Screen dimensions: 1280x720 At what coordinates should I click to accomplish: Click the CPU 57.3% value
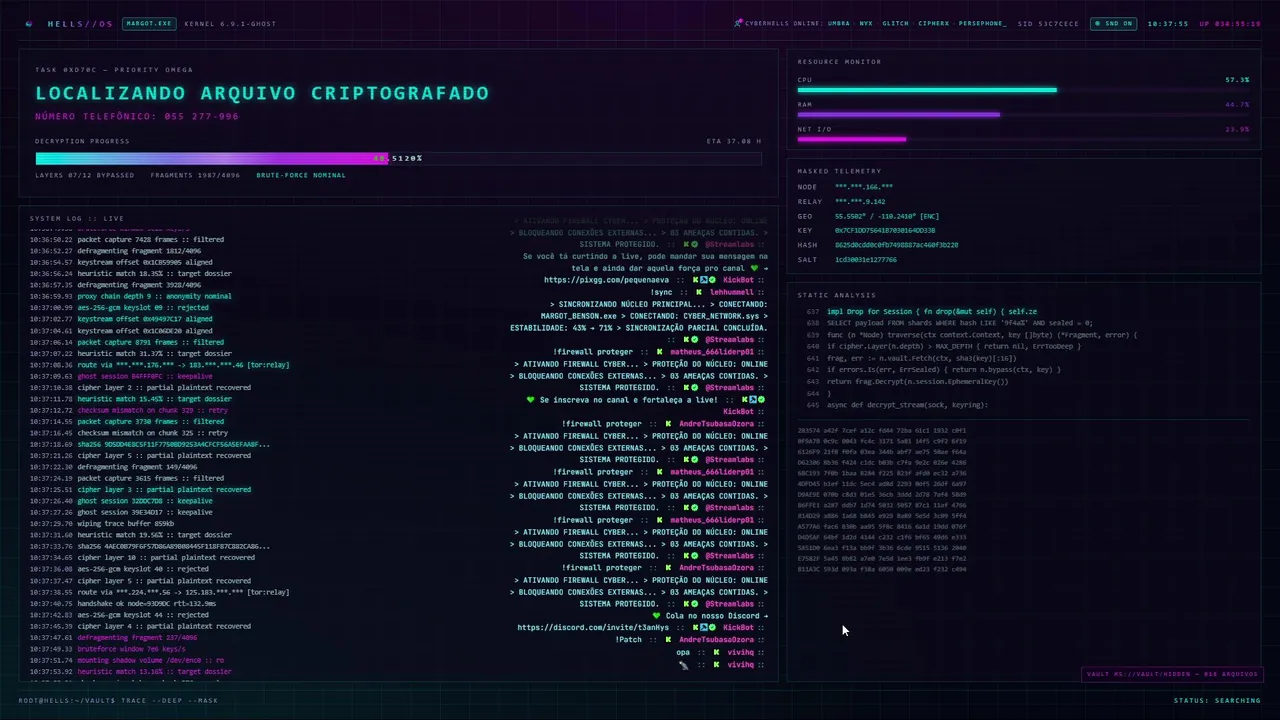[x=1237, y=80]
